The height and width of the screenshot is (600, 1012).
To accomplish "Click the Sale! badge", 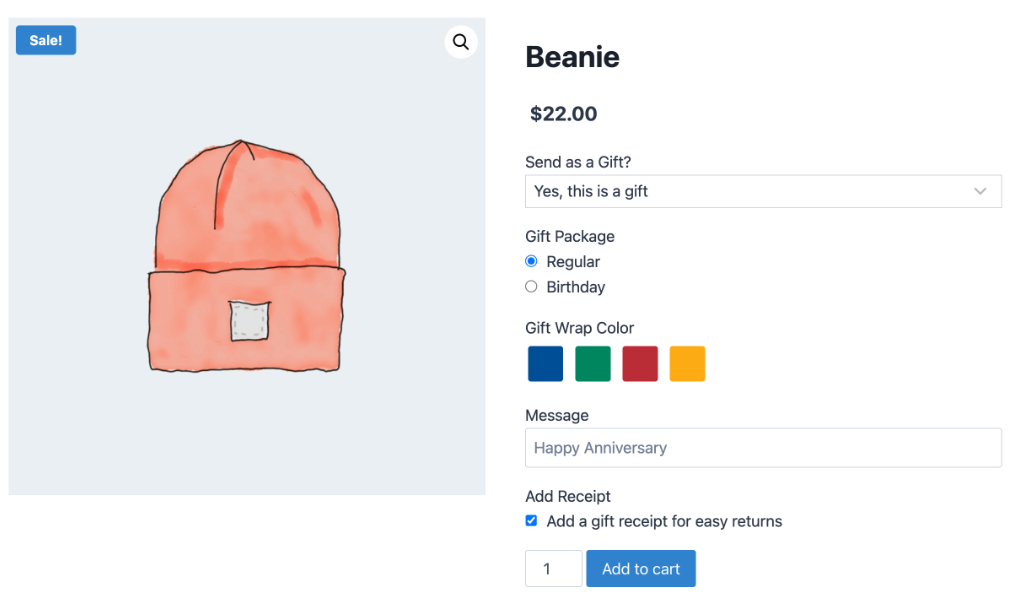I will (46, 40).
